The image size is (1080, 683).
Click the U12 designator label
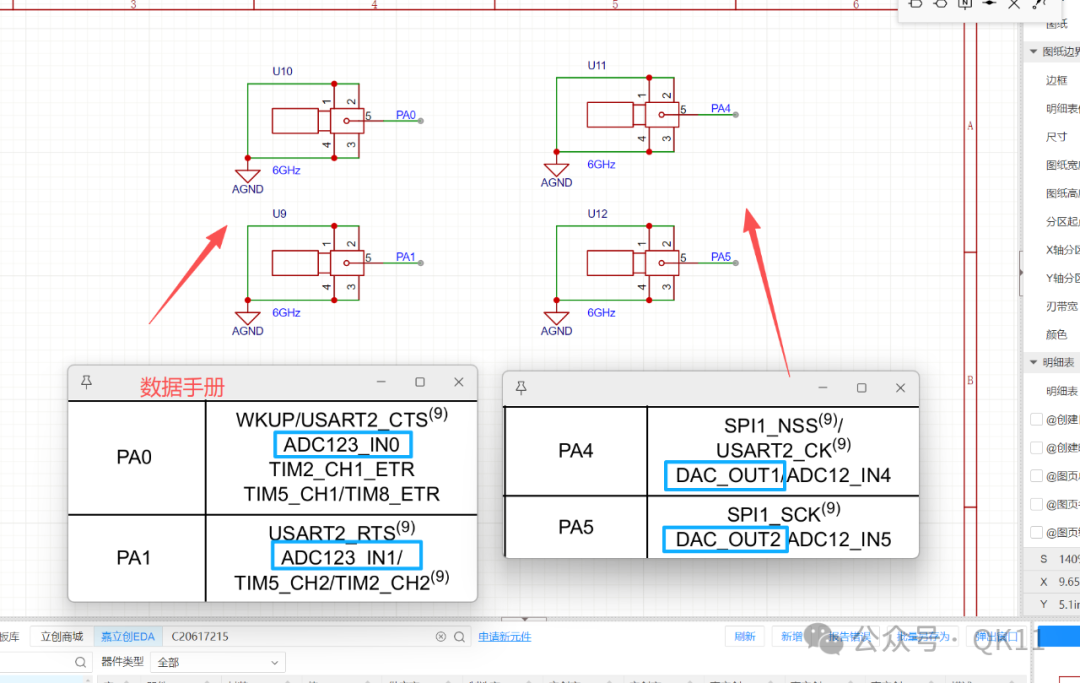597,213
